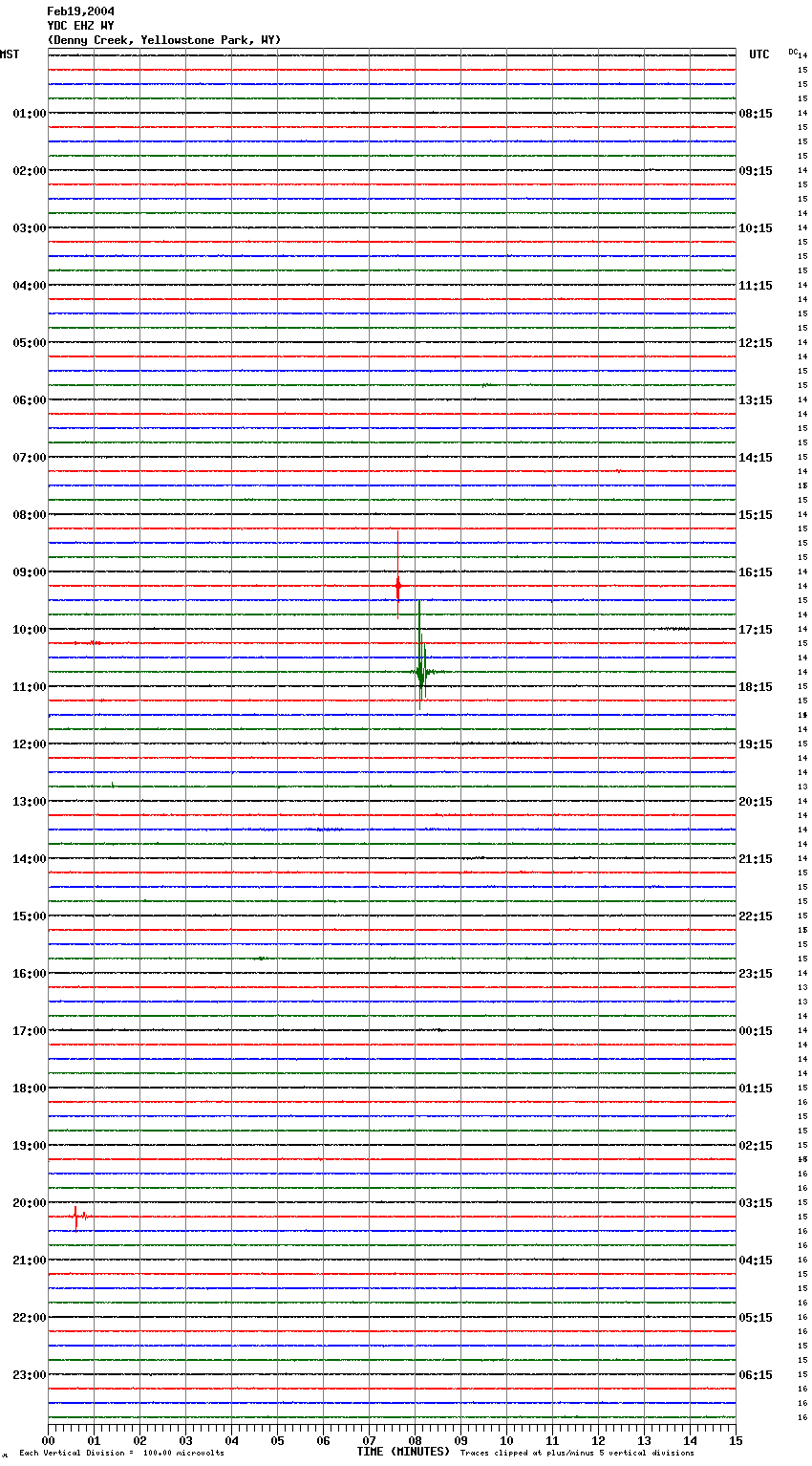Click the 03 minute tick label
This screenshot has height=1466, width=812.
[x=185, y=1440]
